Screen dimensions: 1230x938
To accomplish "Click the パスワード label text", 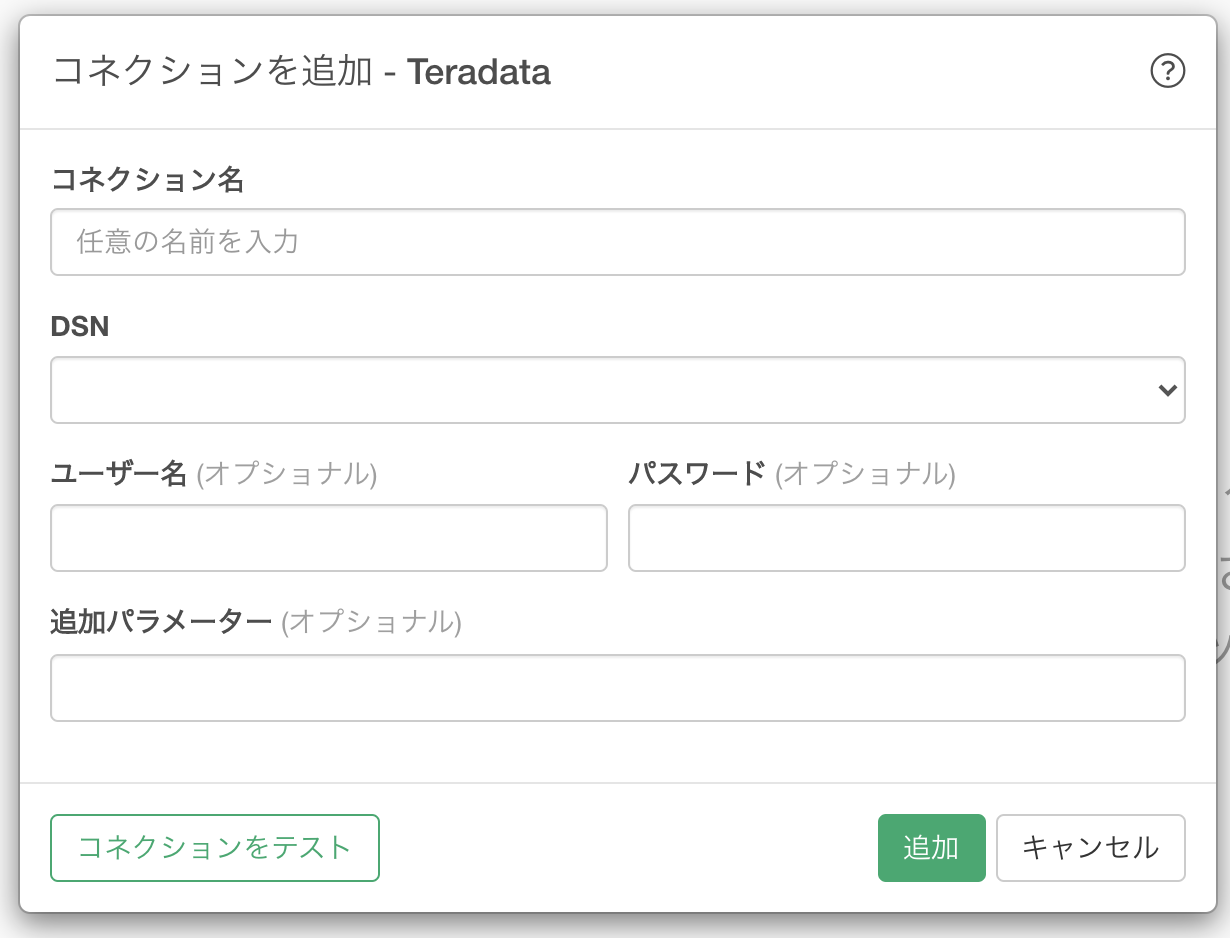I will pyautogui.click(x=697, y=474).
